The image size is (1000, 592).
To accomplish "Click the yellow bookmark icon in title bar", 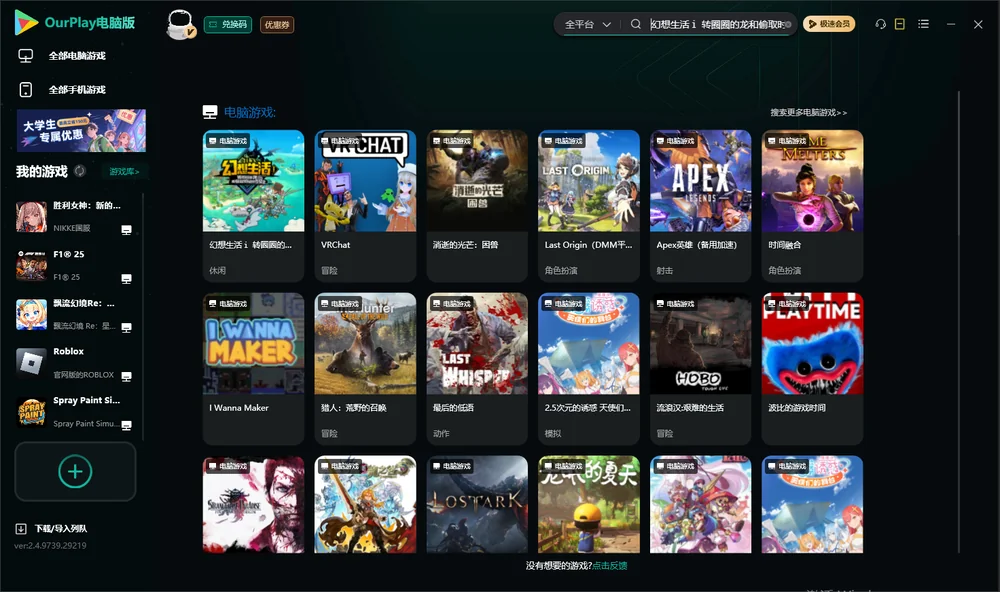I will [900, 24].
